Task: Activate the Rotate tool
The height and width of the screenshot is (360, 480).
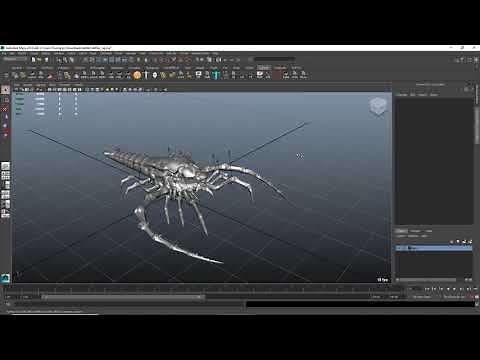Action: point(5,126)
